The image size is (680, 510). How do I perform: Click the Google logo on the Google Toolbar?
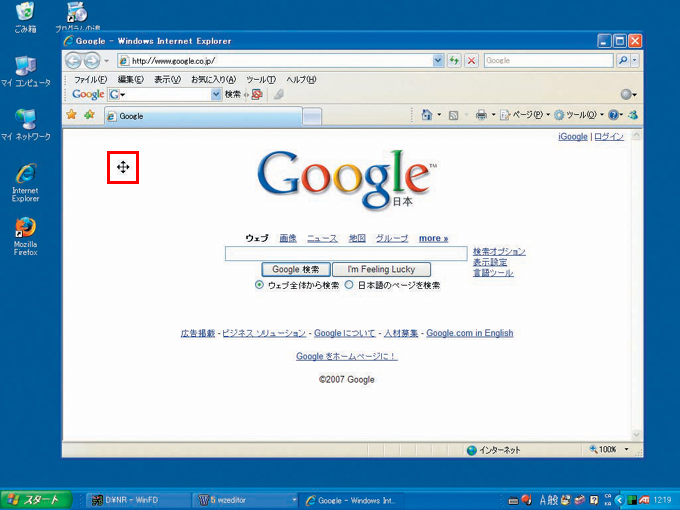tap(88, 94)
